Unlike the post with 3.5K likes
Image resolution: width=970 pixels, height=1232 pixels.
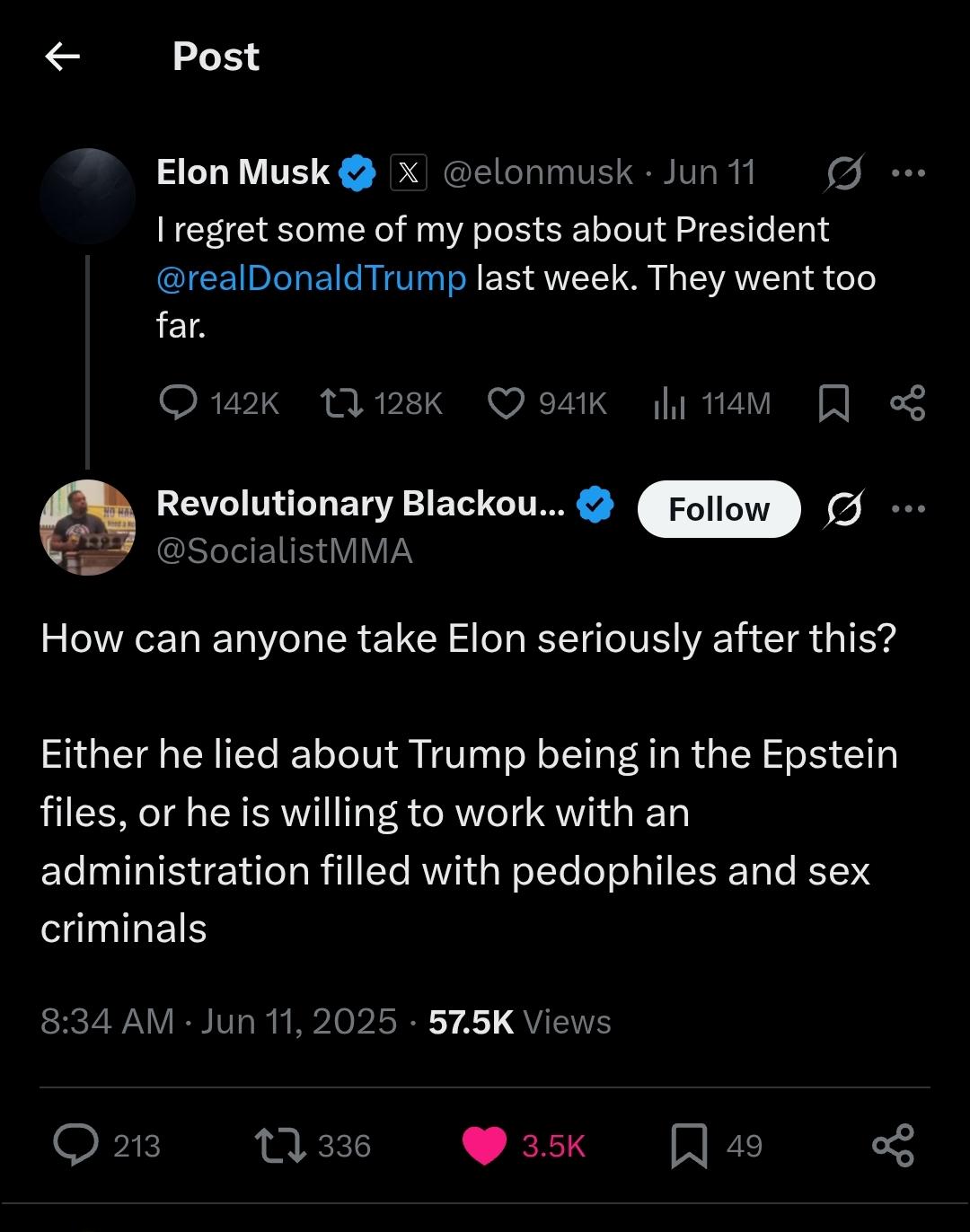click(485, 1146)
